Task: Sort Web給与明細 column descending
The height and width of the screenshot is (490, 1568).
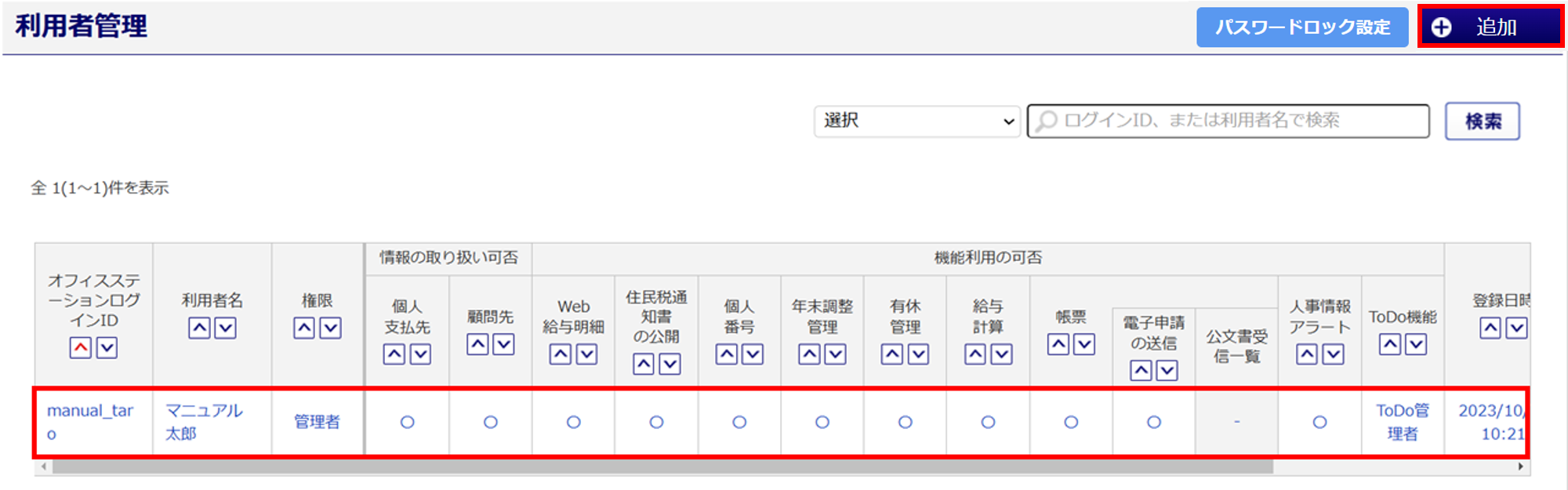Action: tap(586, 355)
